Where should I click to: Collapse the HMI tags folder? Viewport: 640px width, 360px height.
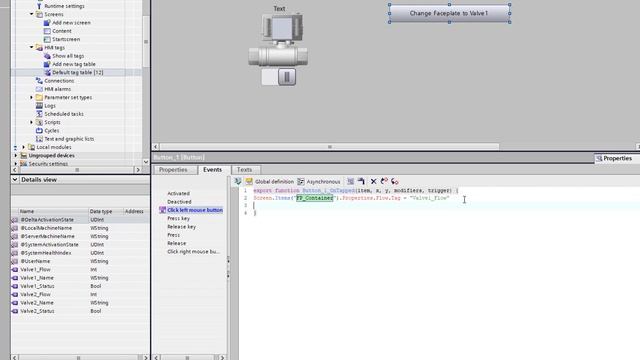[x=32, y=47]
